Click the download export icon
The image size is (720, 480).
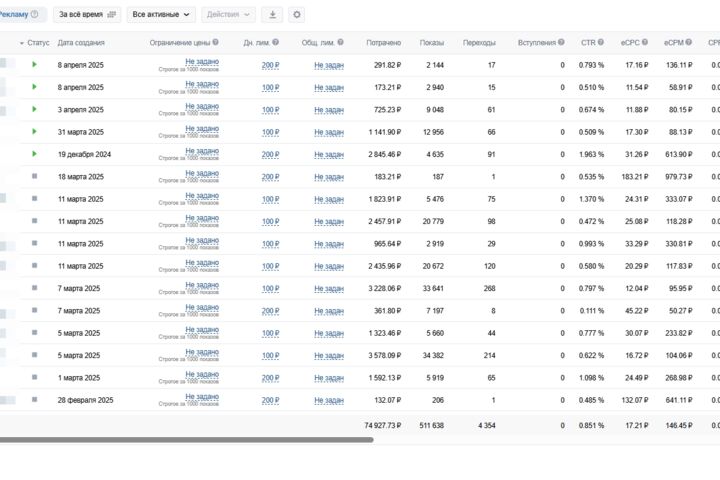[x=272, y=15]
